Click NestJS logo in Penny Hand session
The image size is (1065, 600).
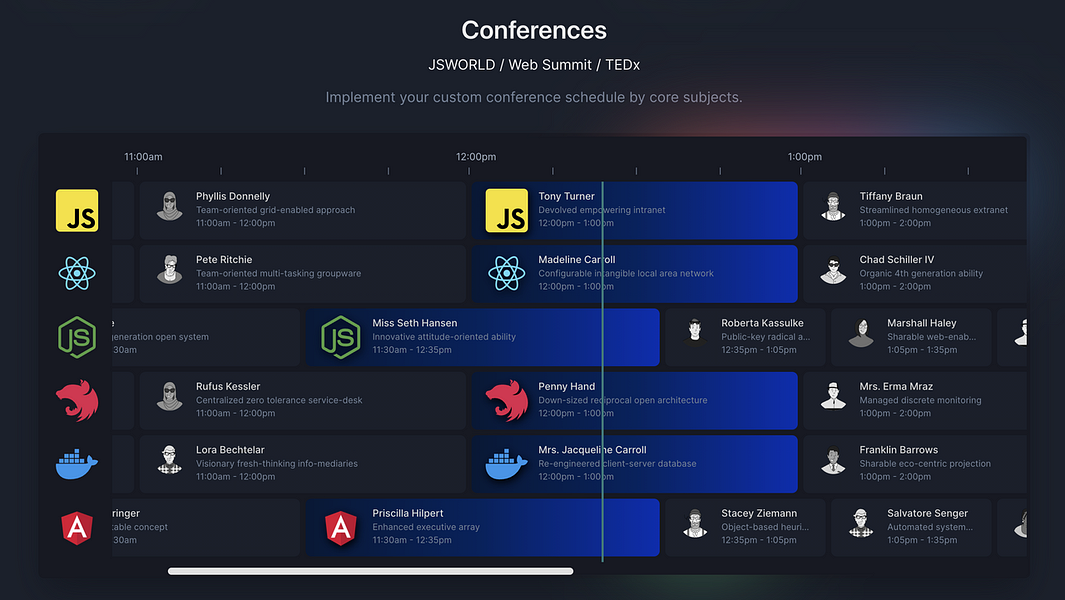point(507,400)
